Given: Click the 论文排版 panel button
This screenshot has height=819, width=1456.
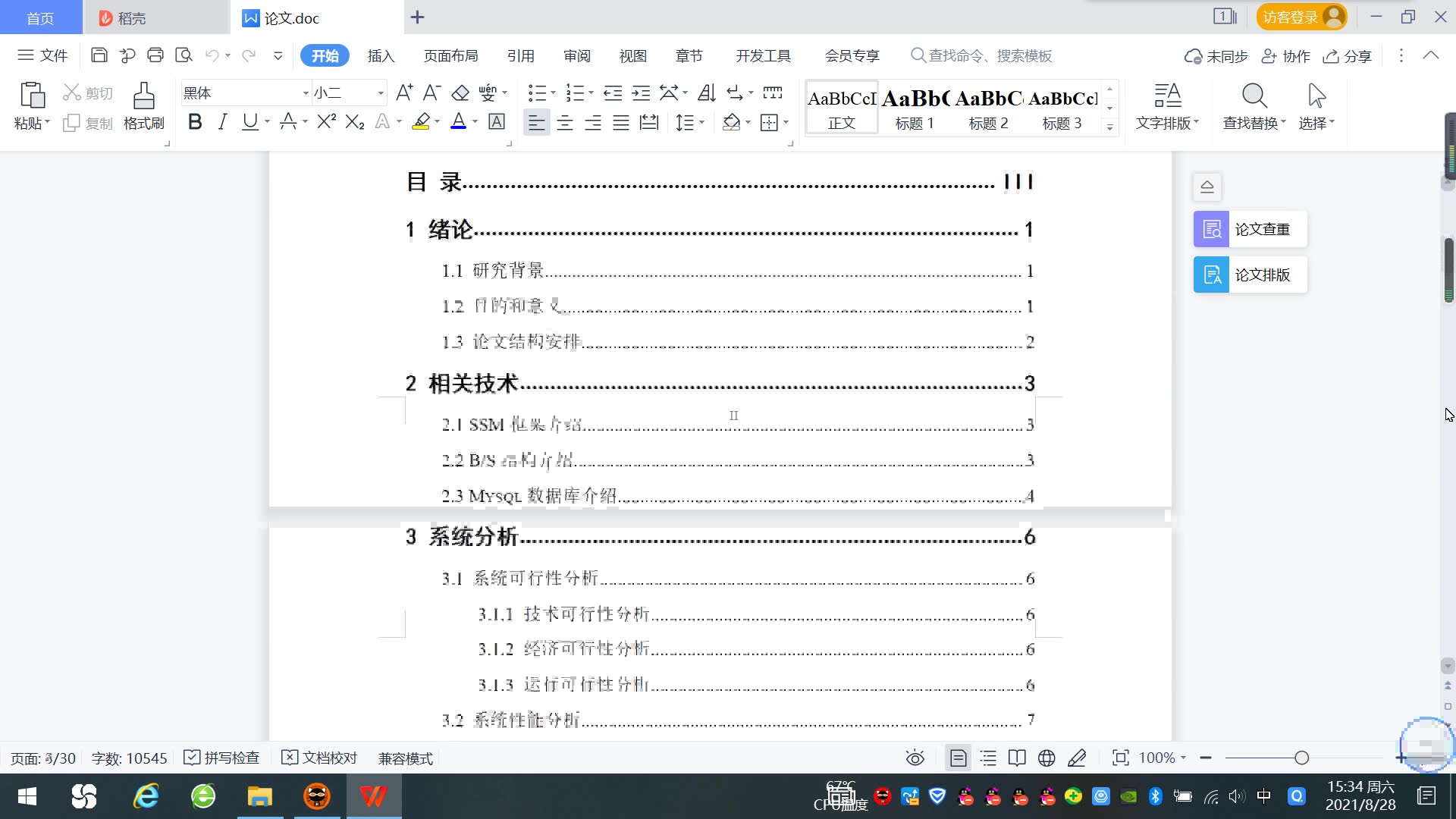Looking at the screenshot, I should (1250, 275).
